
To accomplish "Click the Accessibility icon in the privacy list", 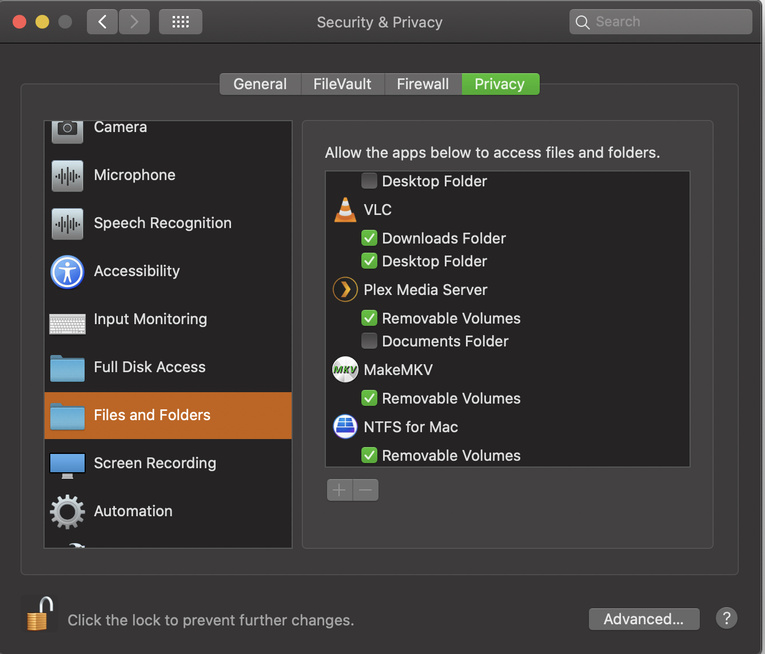I will (x=67, y=271).
